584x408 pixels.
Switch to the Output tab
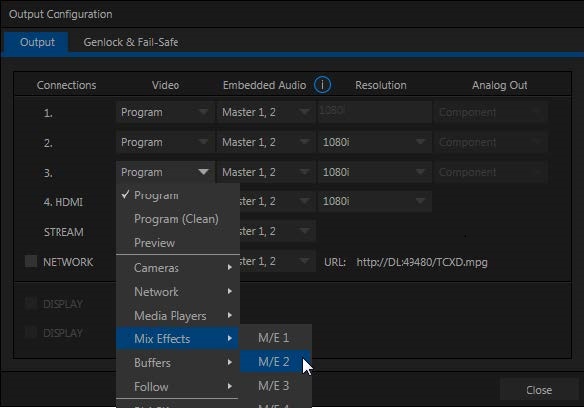pos(37,42)
